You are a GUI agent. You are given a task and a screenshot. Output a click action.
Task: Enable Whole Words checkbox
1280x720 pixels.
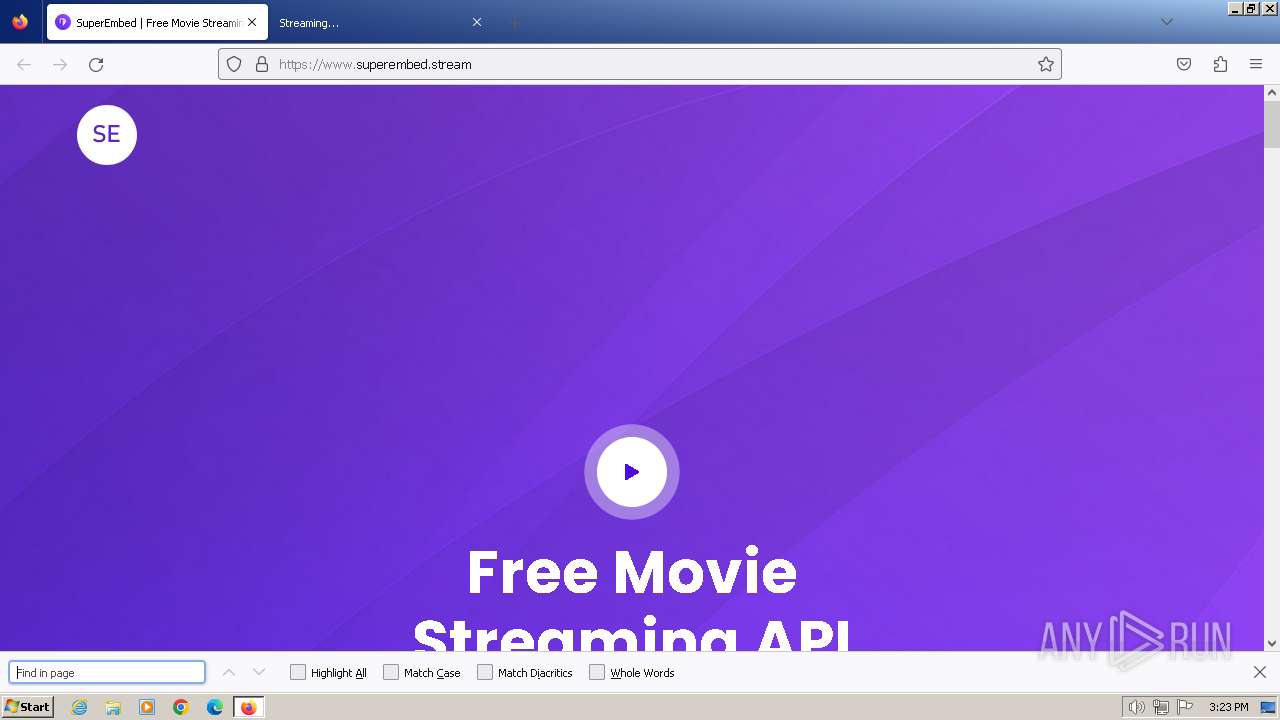coord(597,673)
